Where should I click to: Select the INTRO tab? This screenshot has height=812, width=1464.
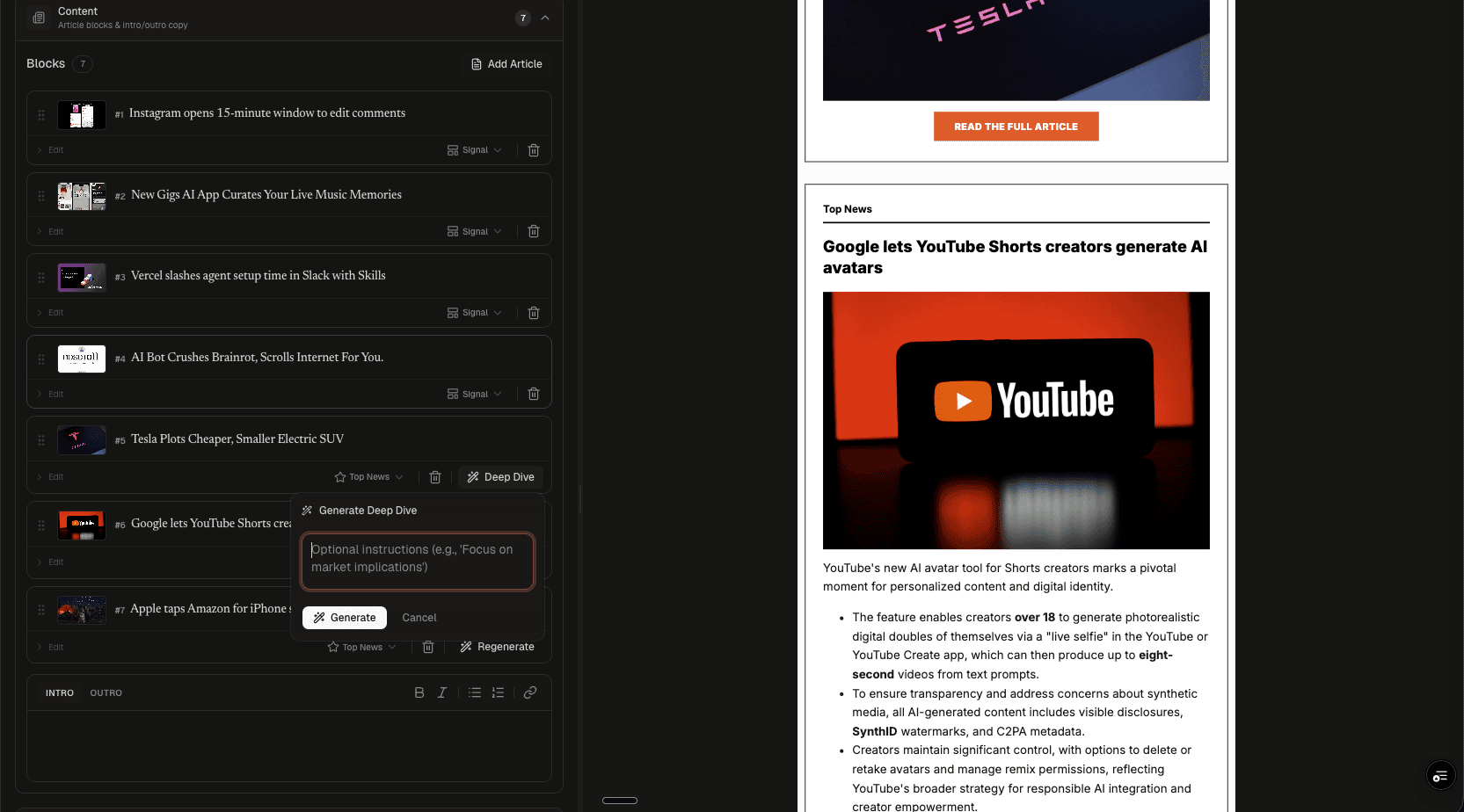[60, 693]
